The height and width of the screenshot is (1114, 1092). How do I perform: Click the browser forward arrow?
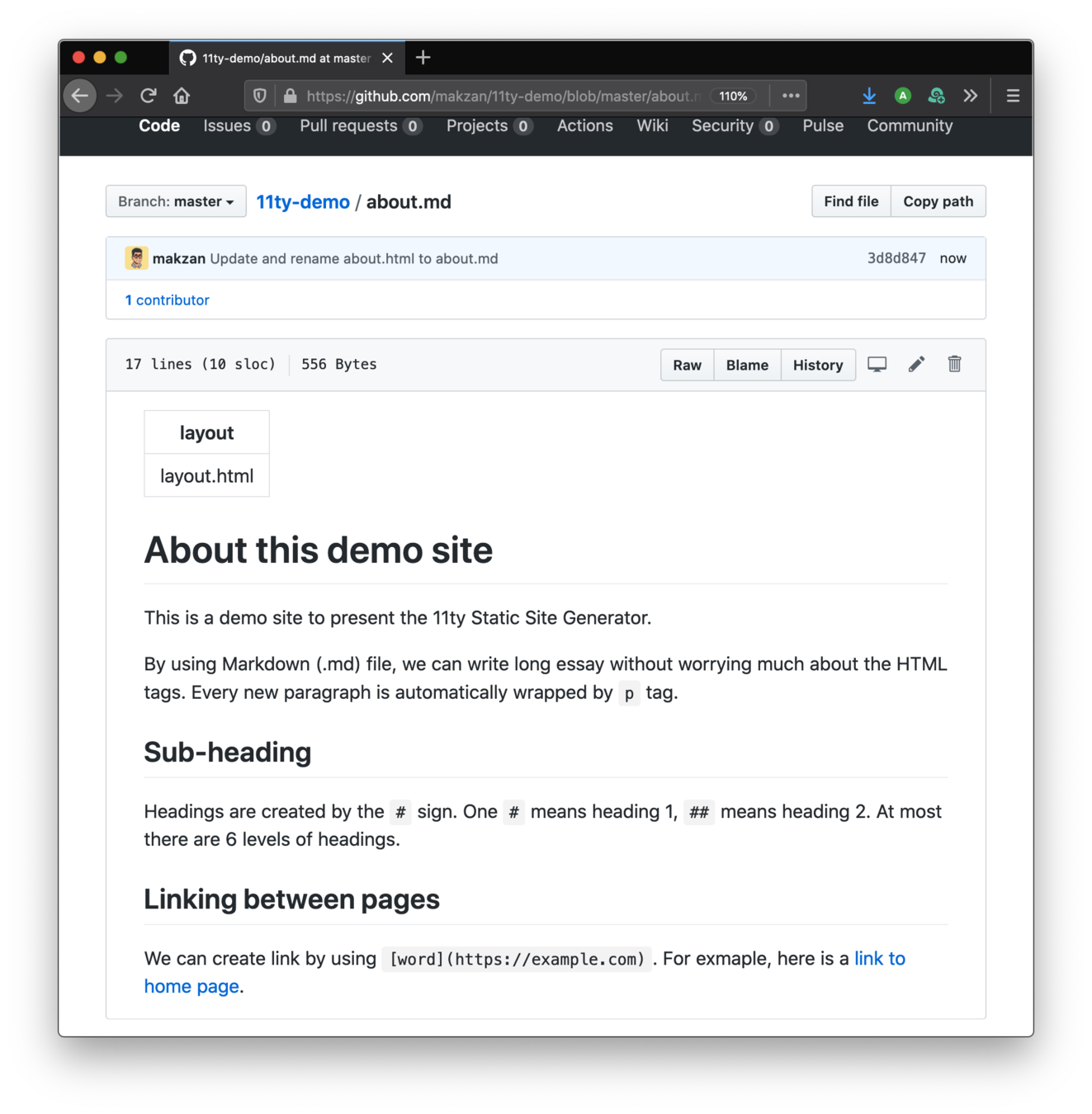pos(115,96)
